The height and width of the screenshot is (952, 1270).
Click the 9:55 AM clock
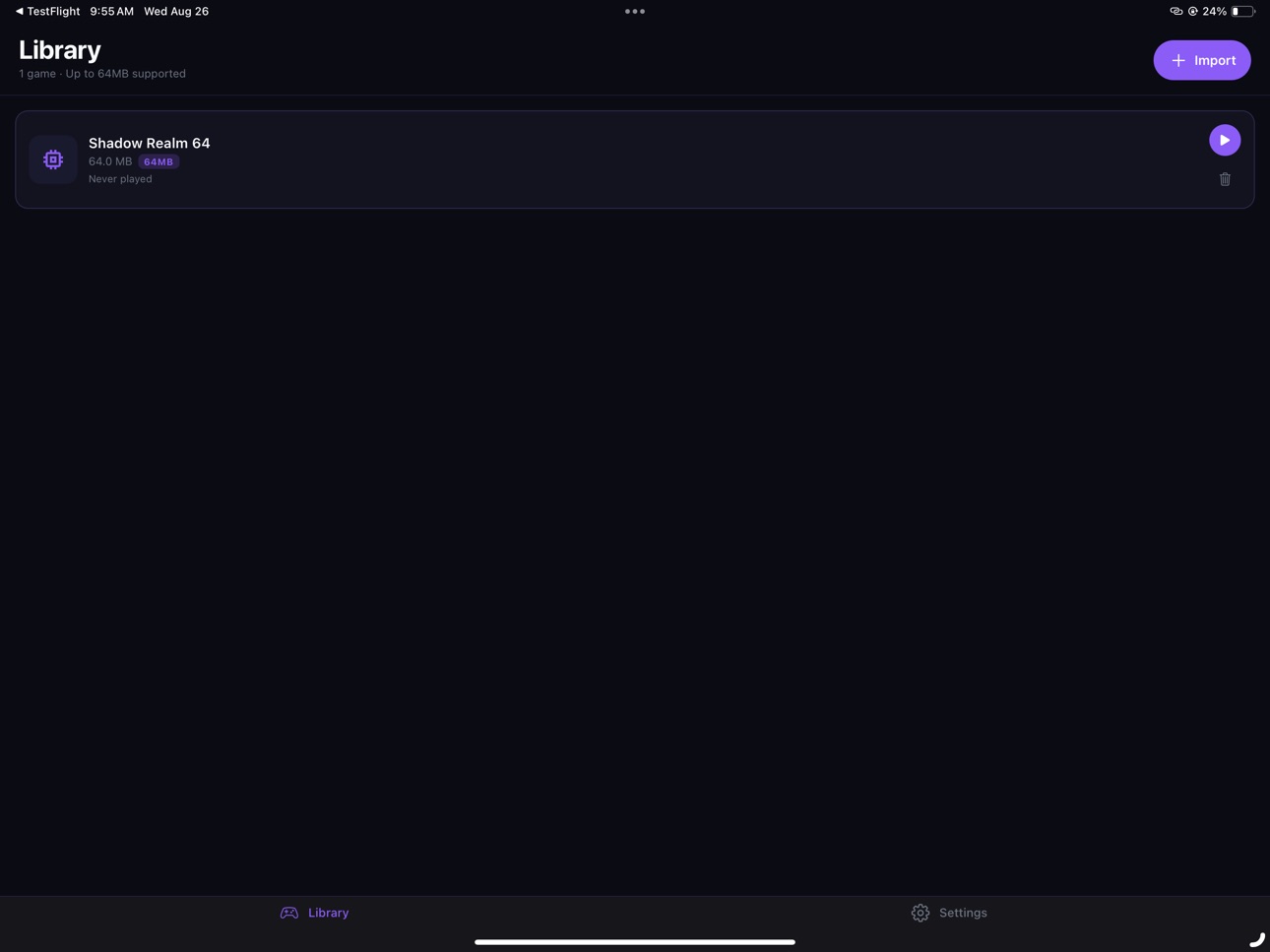point(111,11)
